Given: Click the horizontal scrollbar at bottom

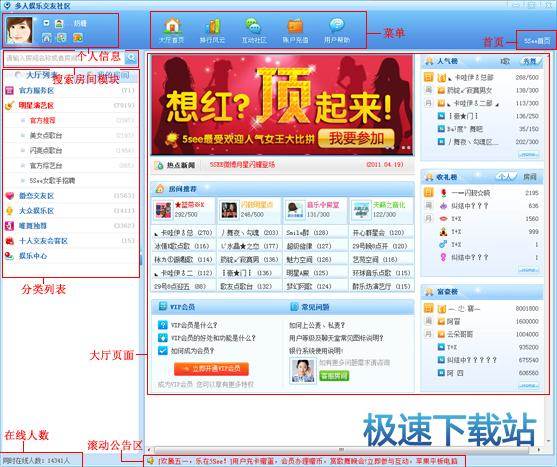Looking at the screenshot, I should 340,450.
